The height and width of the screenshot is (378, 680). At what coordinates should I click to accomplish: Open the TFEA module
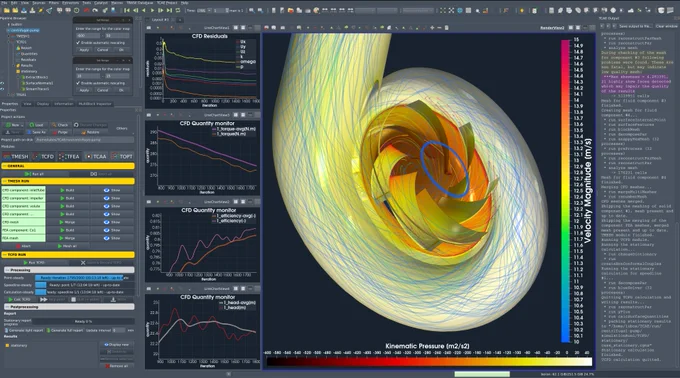(69, 156)
